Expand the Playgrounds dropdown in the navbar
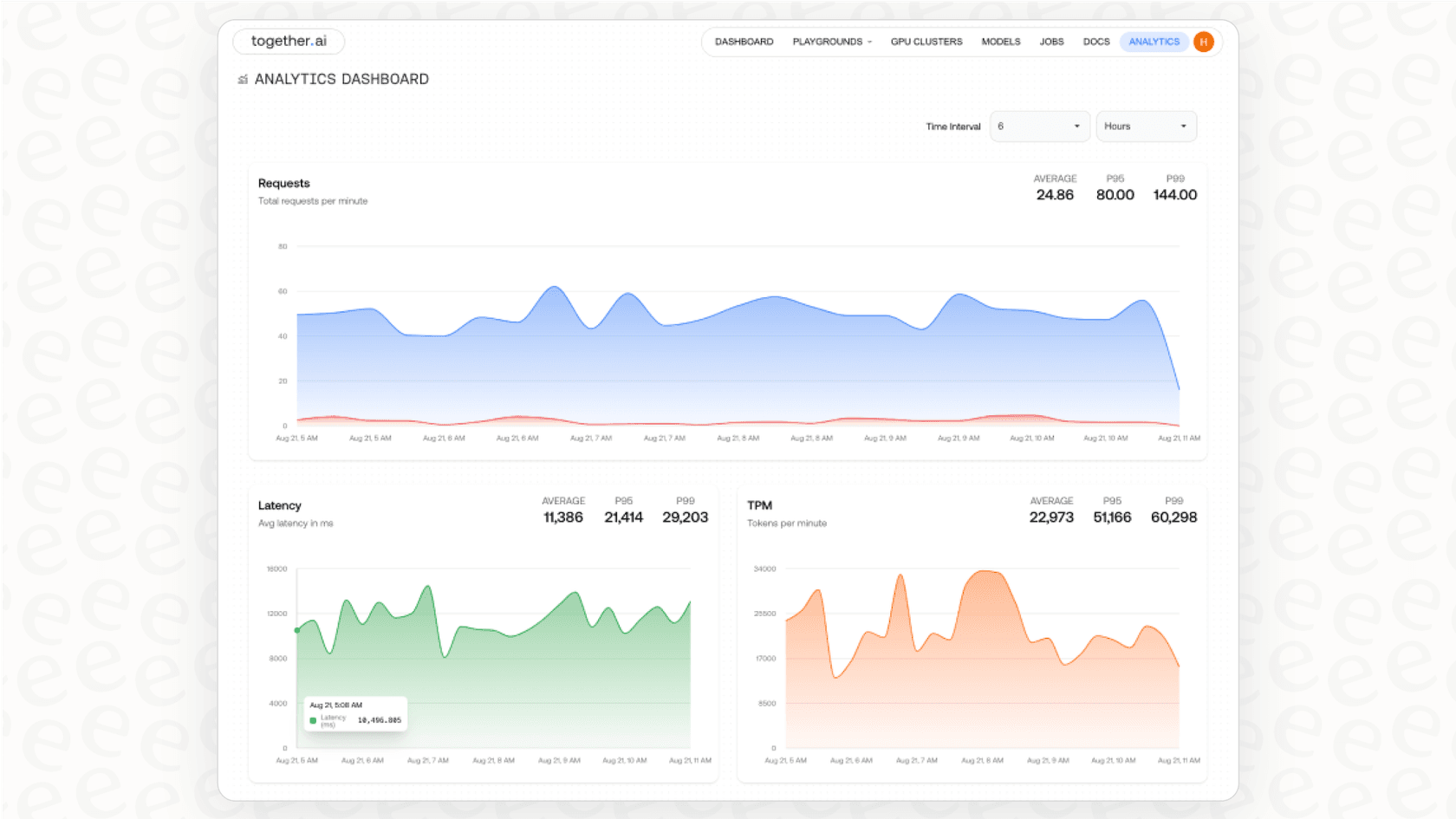 coord(831,41)
